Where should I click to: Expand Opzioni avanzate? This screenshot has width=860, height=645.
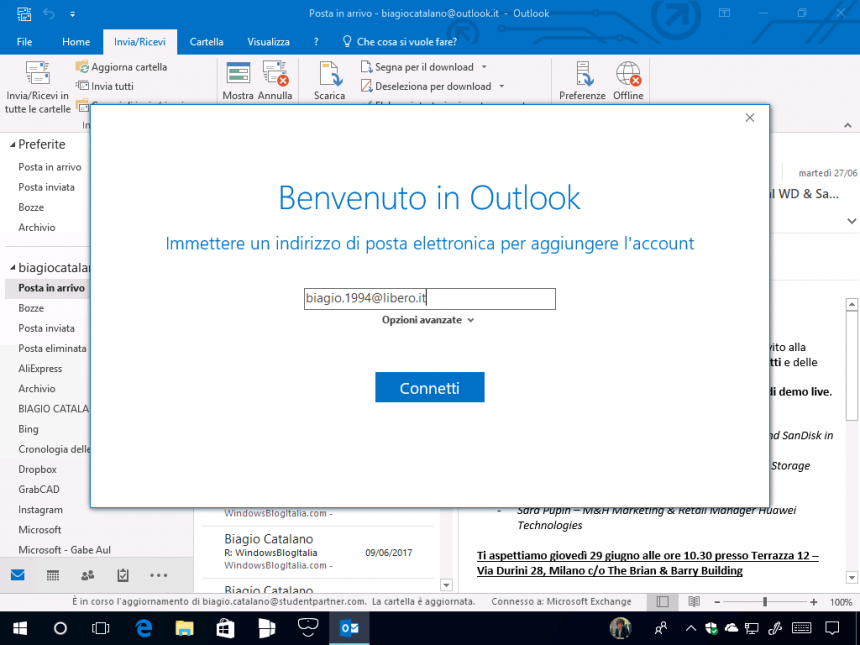click(428, 320)
